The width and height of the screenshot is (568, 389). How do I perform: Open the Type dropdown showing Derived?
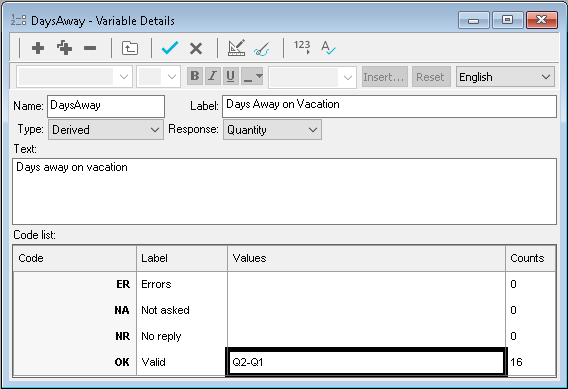tap(106, 130)
